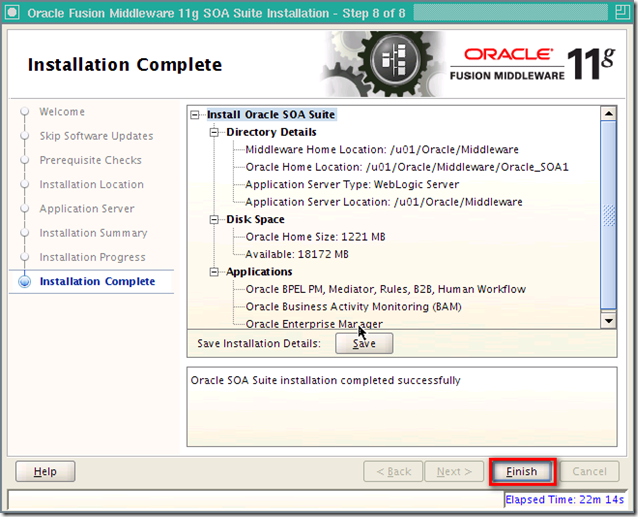This screenshot has width=638, height=517.
Task: Click the Oracle Fusion Middleware 11g logo
Action: tap(533, 64)
